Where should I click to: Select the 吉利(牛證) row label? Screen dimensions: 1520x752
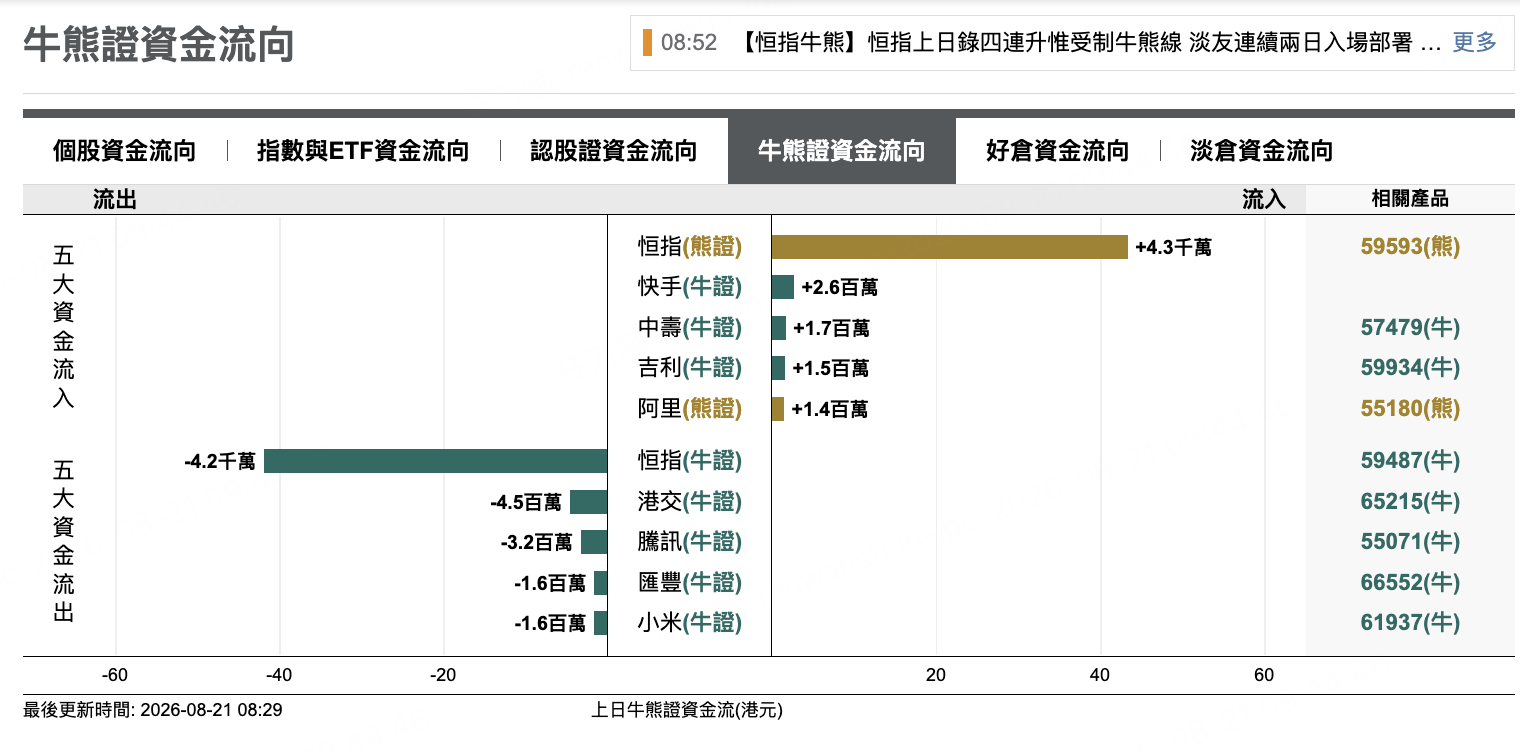[x=690, y=368]
